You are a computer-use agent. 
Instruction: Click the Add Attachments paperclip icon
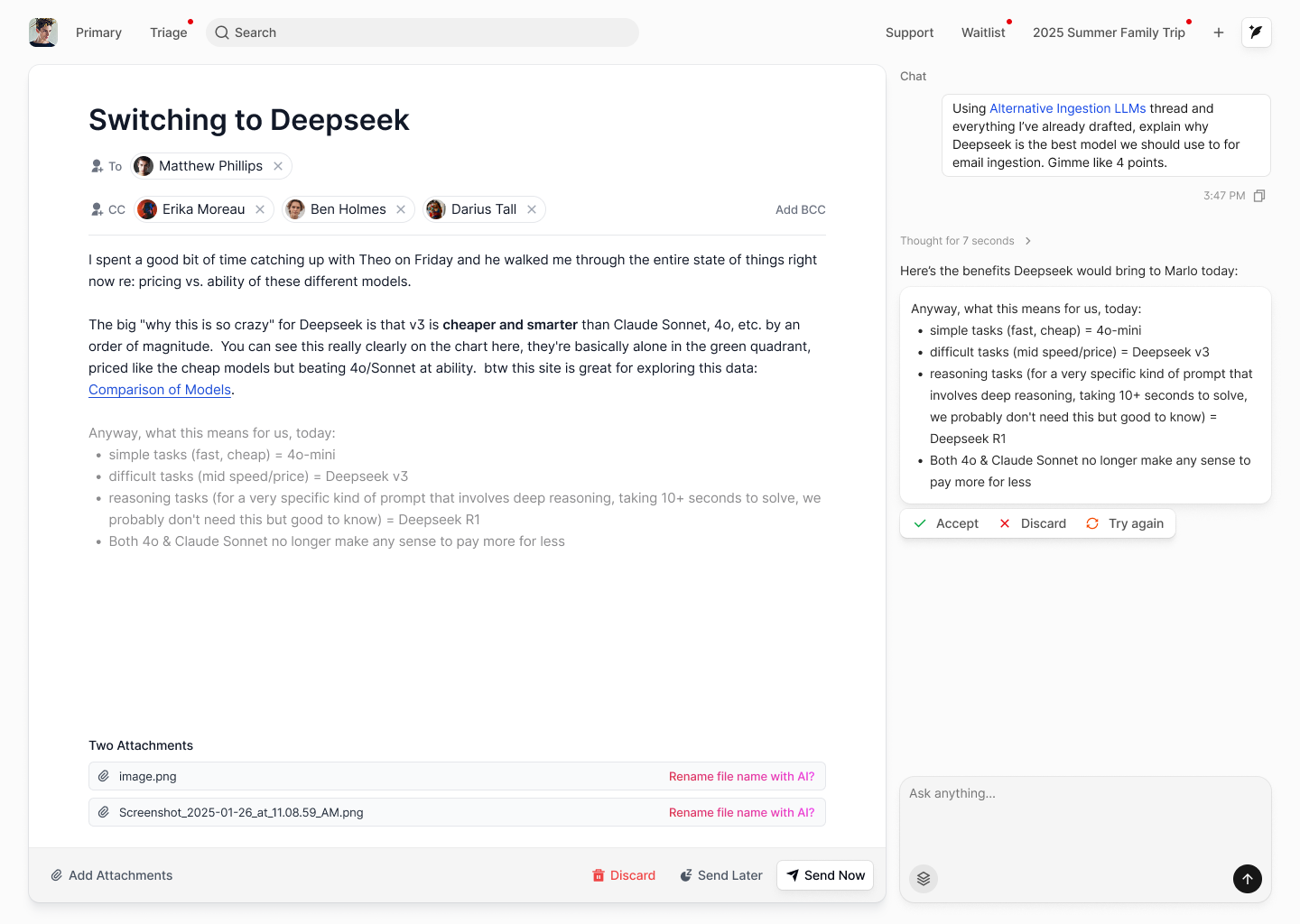click(x=56, y=875)
